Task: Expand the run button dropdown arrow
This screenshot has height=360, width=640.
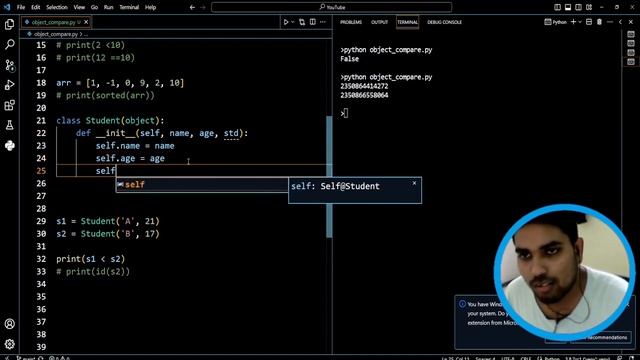Action: (x=293, y=22)
